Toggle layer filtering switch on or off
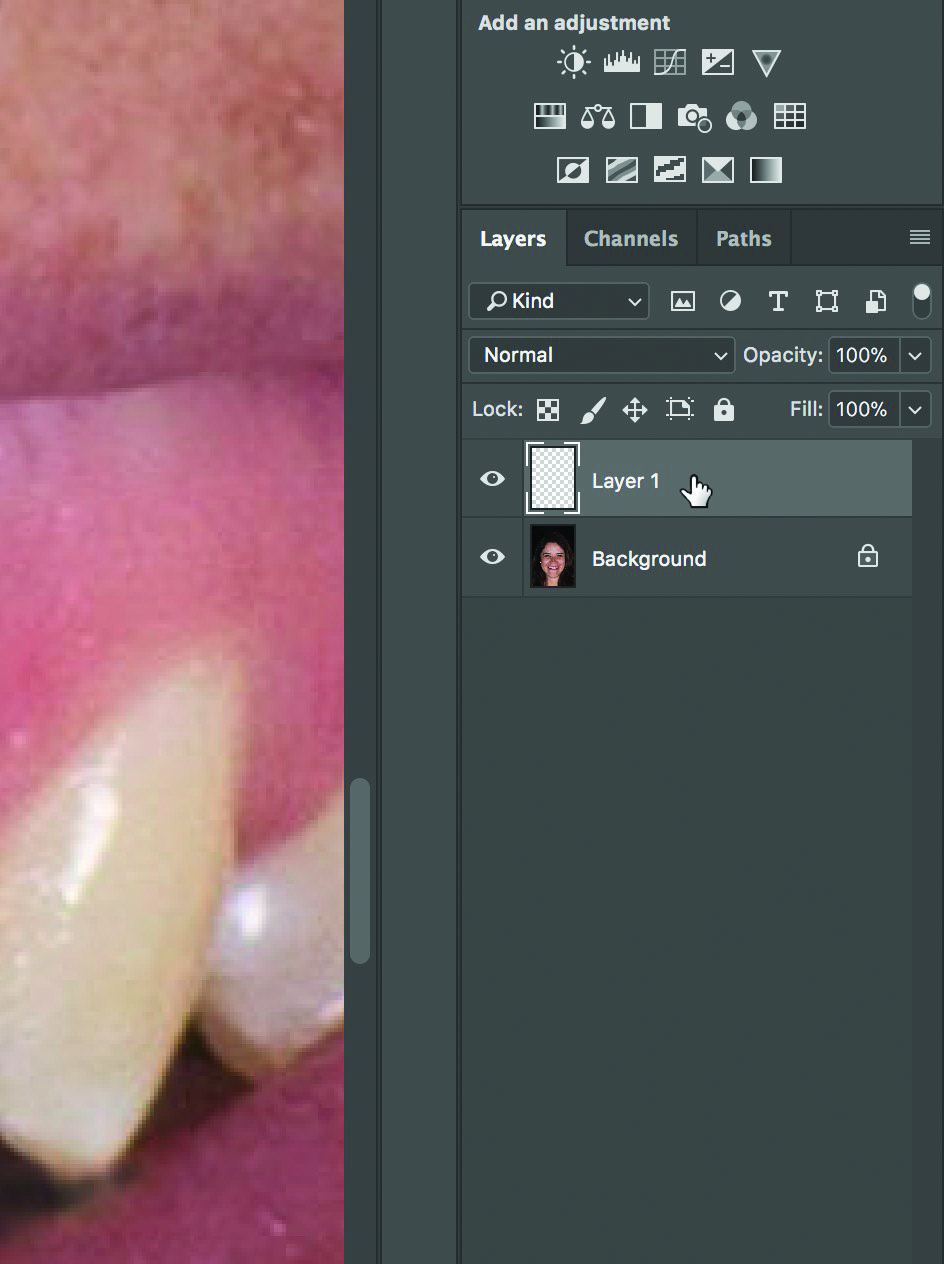944x1264 pixels. (x=921, y=301)
